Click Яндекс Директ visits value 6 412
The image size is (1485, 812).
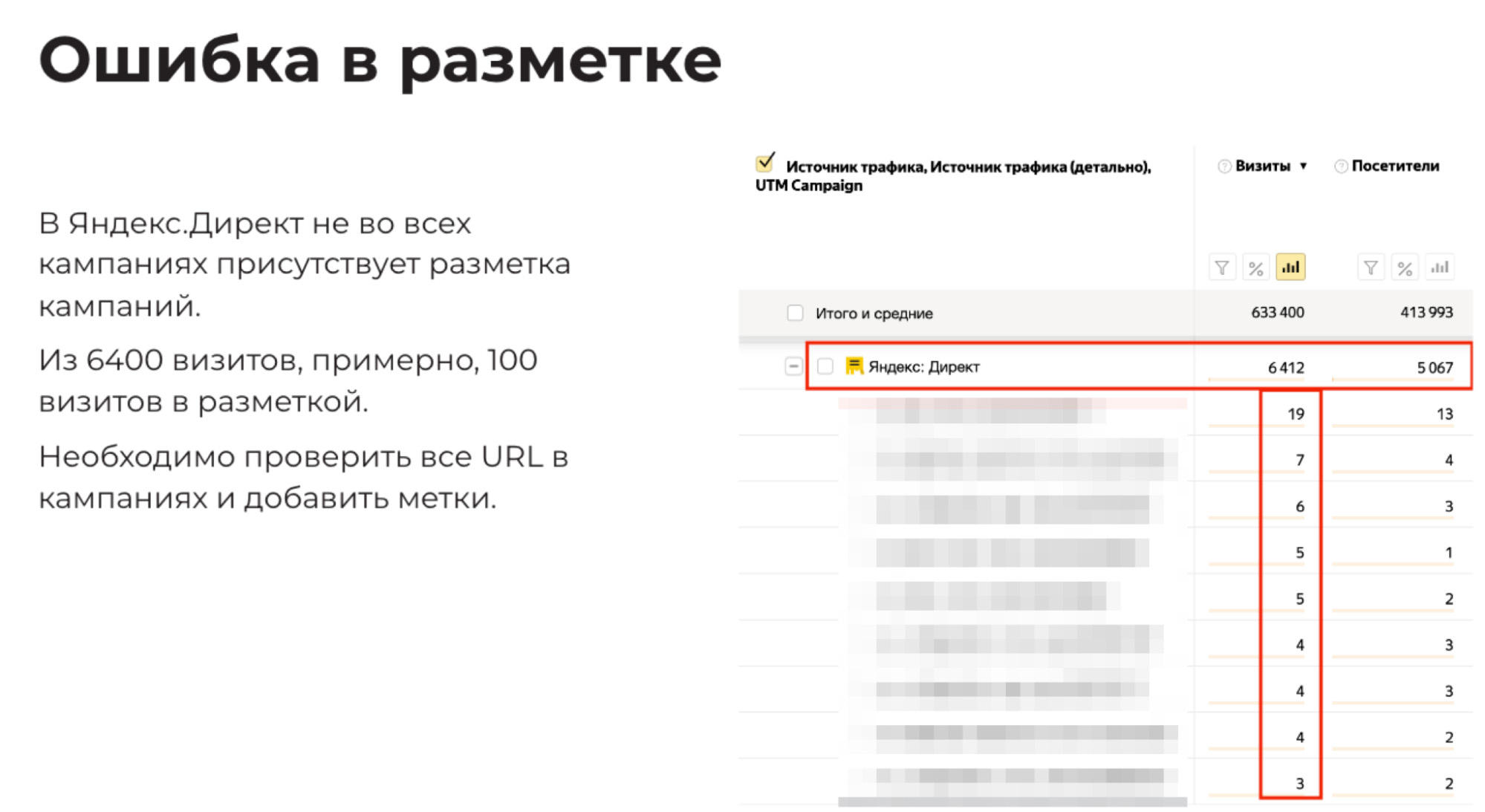1286,368
